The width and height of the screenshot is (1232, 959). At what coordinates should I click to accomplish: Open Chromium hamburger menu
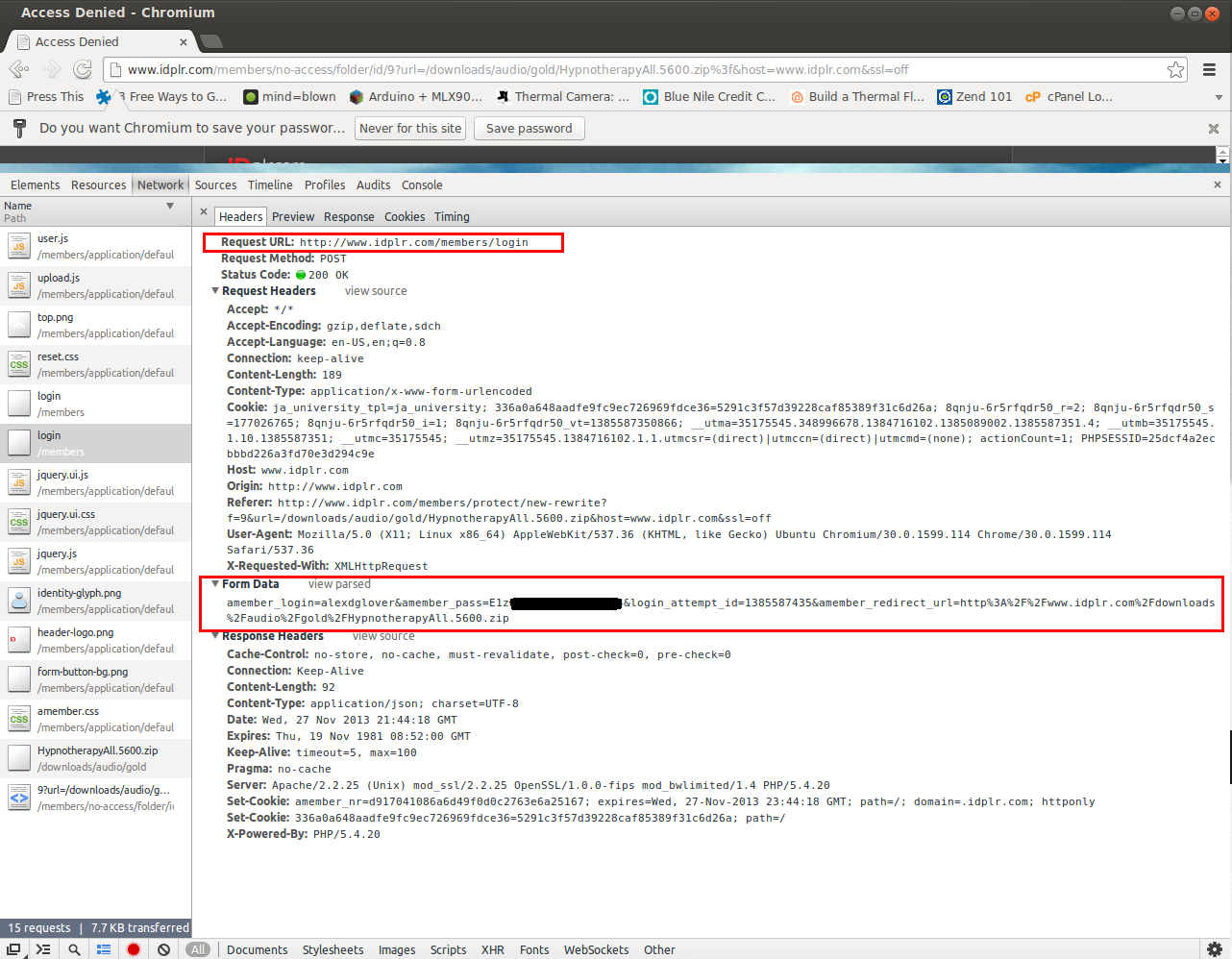(x=1209, y=69)
